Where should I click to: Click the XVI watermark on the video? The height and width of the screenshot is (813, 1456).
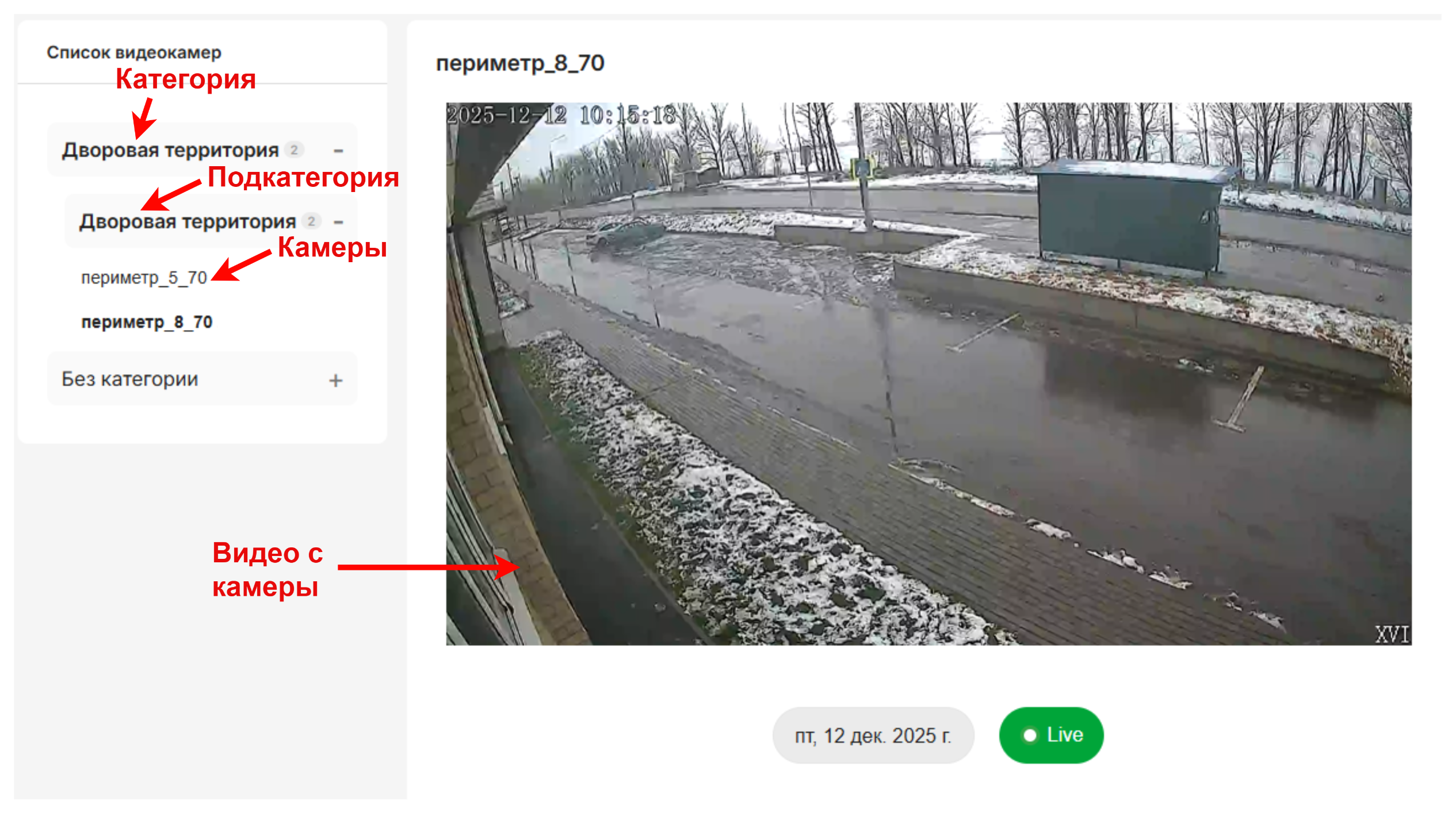(1392, 634)
